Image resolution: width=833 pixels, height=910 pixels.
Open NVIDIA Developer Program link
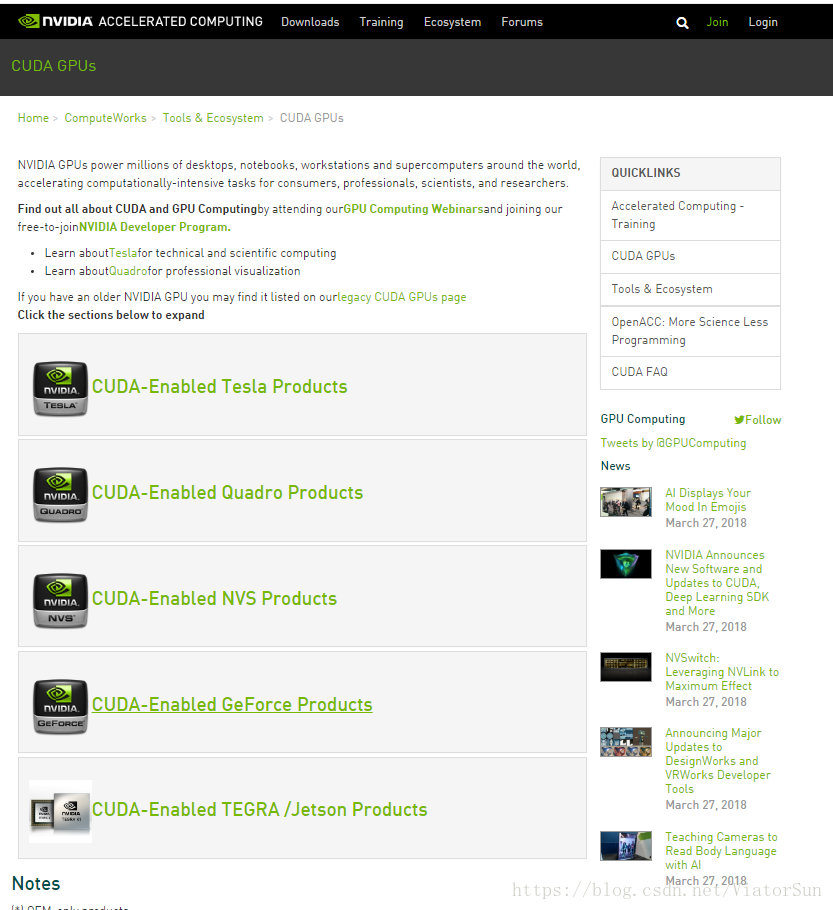click(155, 227)
